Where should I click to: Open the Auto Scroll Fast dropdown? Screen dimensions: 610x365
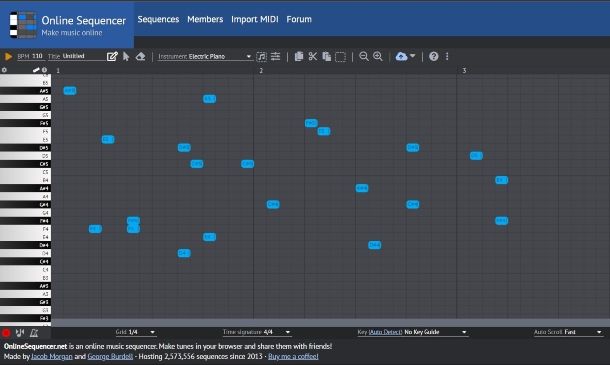568,332
